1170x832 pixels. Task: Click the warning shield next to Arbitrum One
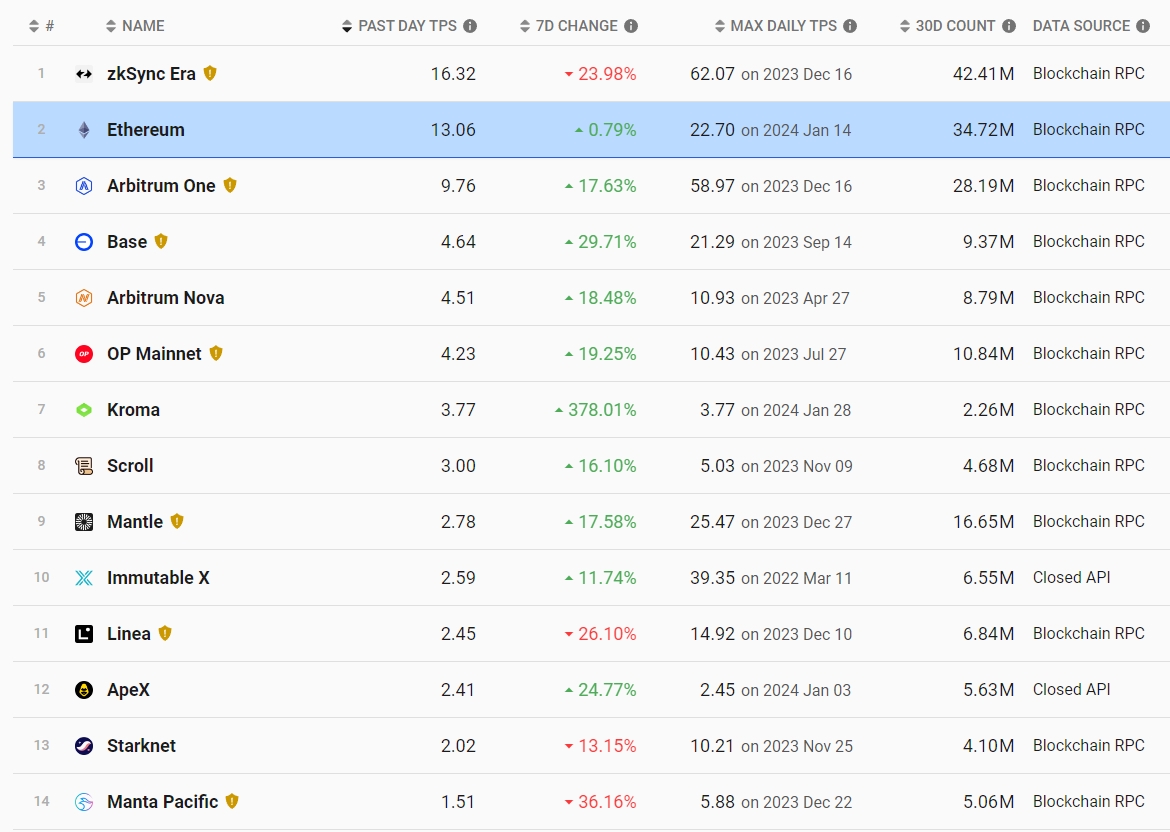230,185
